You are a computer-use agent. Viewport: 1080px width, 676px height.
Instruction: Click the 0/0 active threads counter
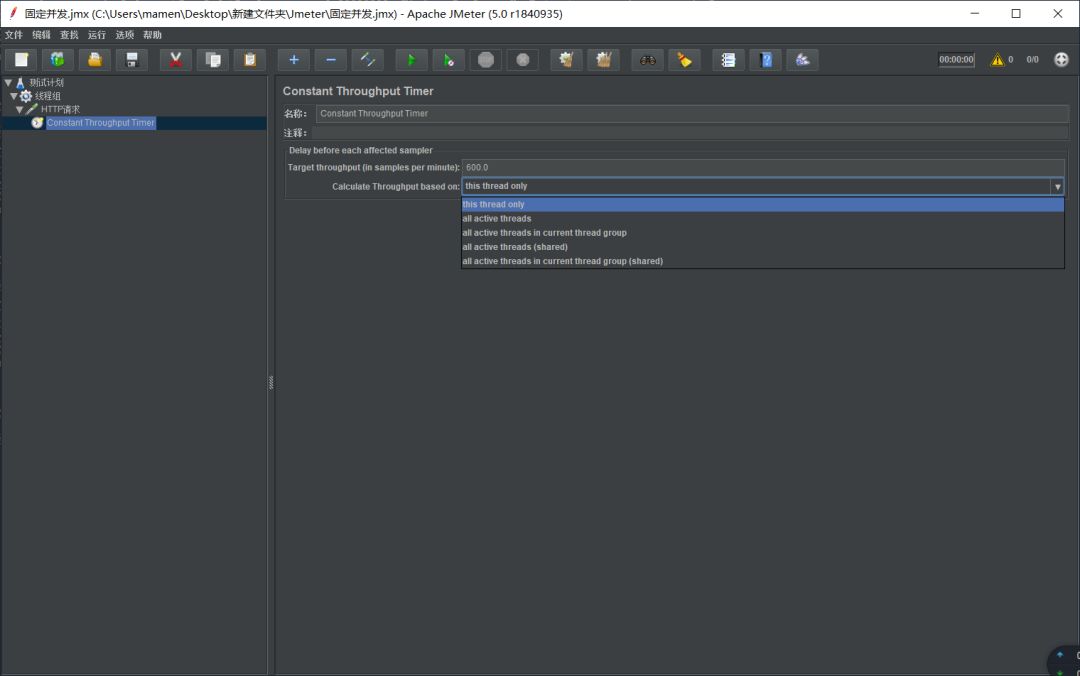click(1032, 60)
